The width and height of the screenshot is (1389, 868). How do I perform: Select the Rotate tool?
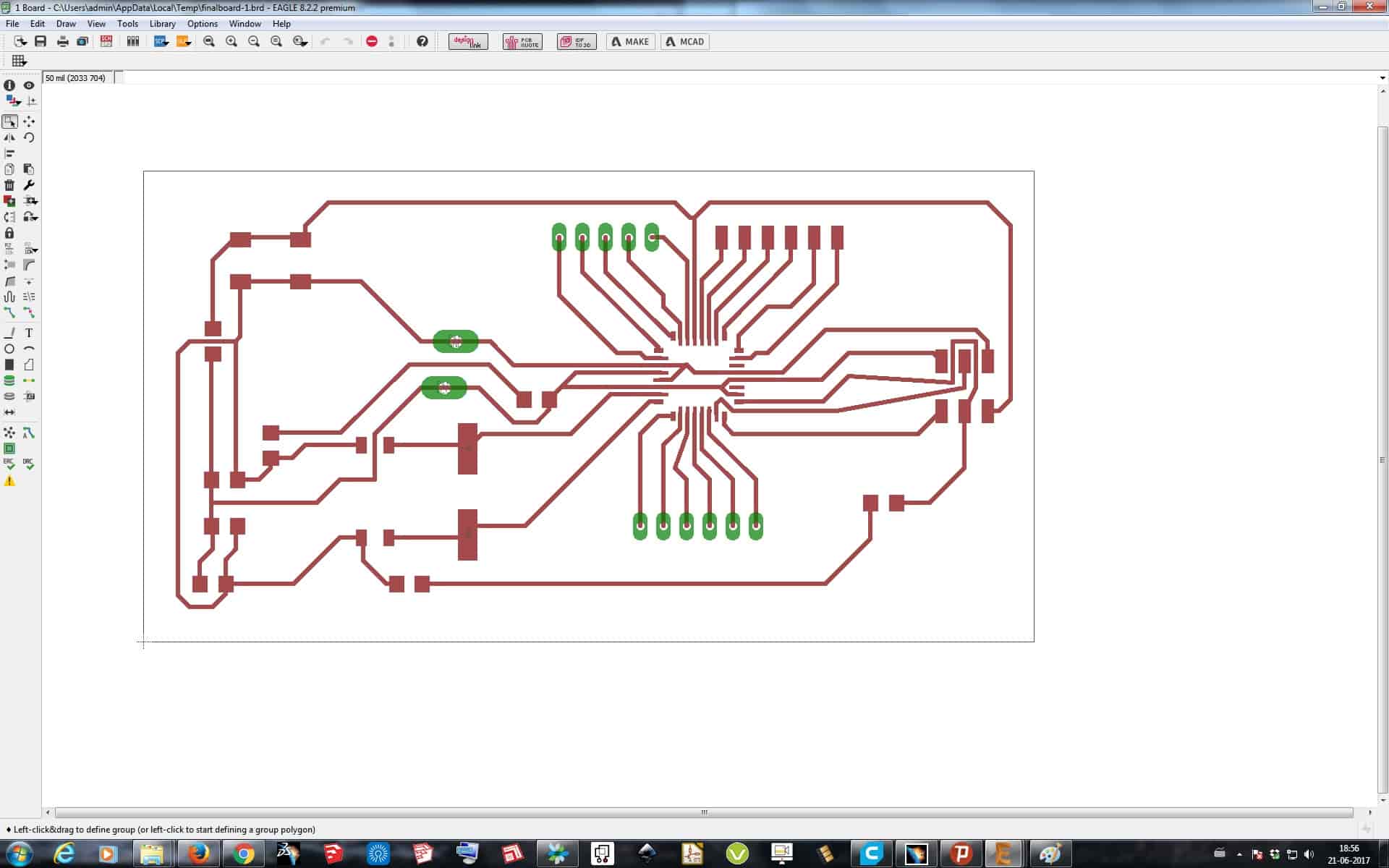(29, 137)
